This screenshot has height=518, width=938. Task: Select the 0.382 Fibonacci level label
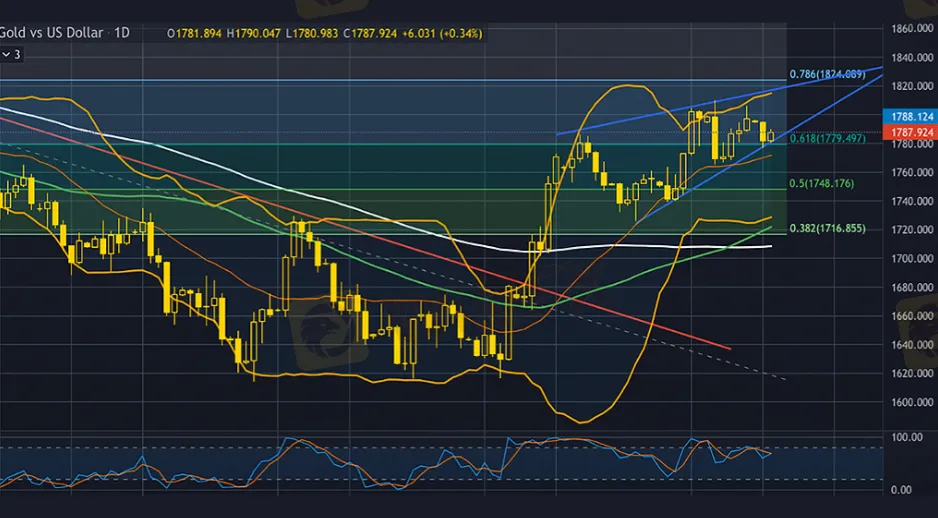(x=827, y=229)
